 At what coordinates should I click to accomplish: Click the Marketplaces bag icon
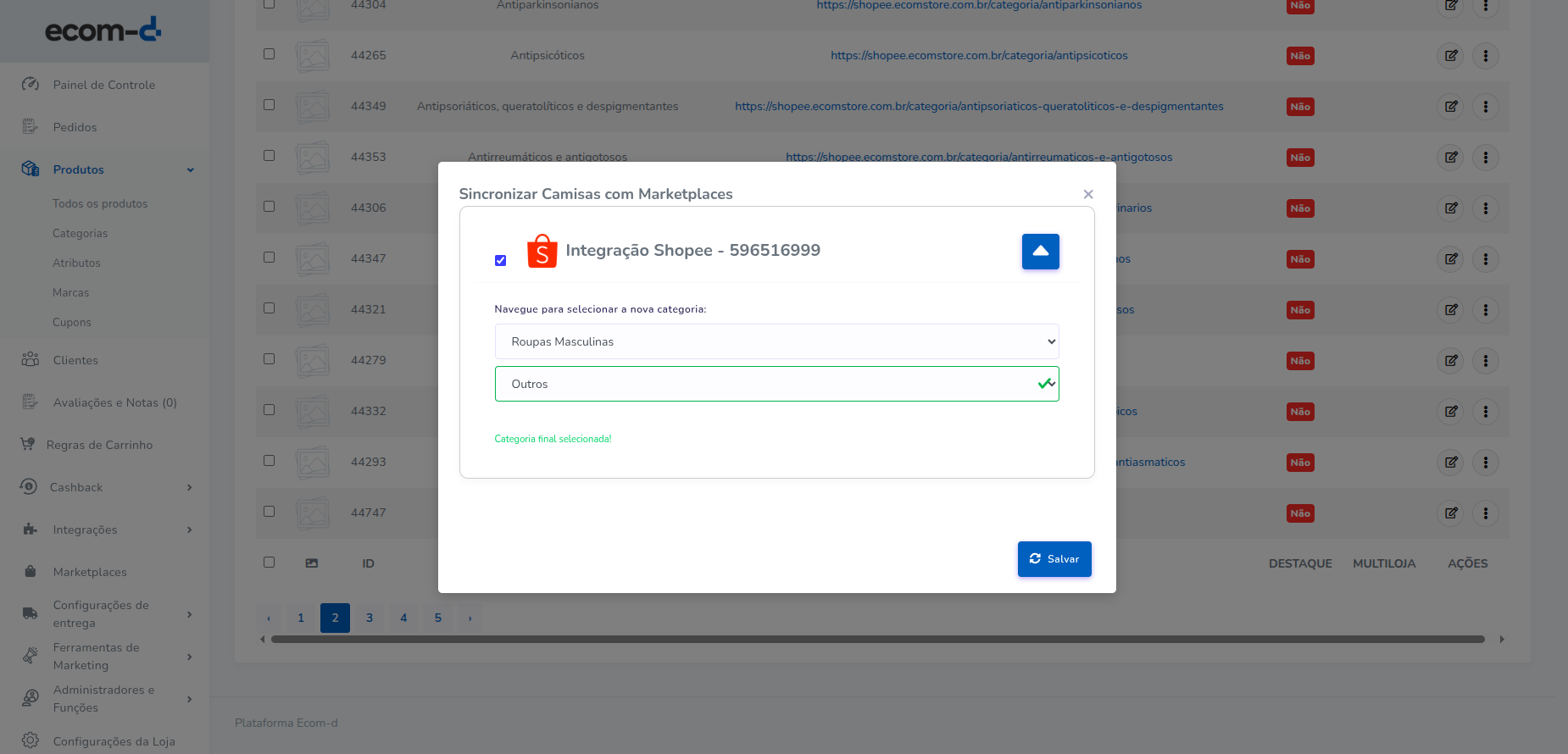(x=31, y=571)
